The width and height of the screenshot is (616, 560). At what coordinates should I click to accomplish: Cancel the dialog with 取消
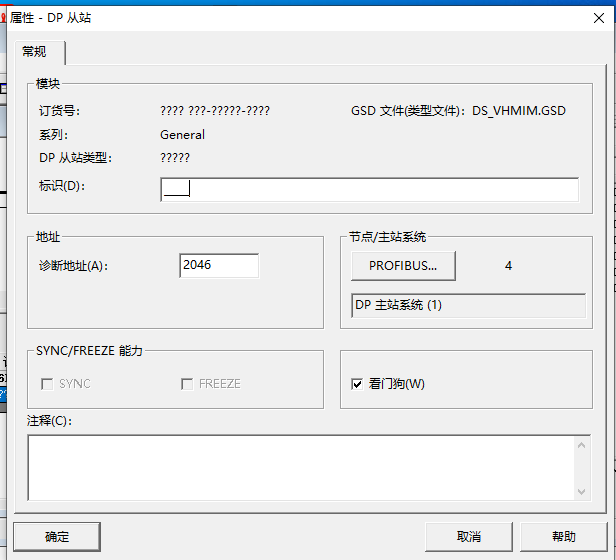coord(468,537)
